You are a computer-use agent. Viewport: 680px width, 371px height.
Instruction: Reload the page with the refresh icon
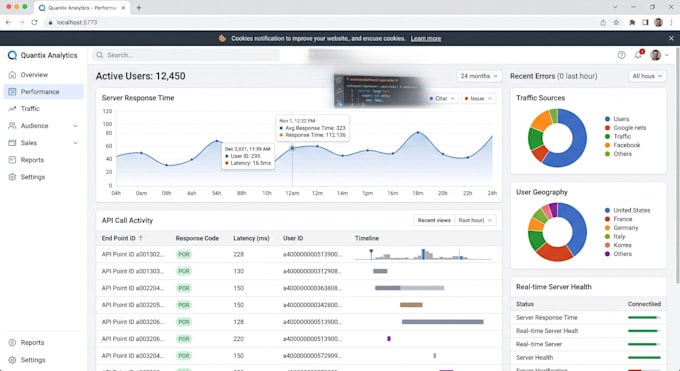34,22
